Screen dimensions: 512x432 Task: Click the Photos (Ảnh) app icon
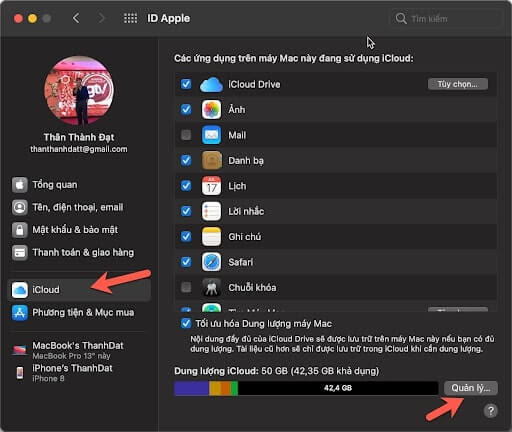click(x=211, y=109)
